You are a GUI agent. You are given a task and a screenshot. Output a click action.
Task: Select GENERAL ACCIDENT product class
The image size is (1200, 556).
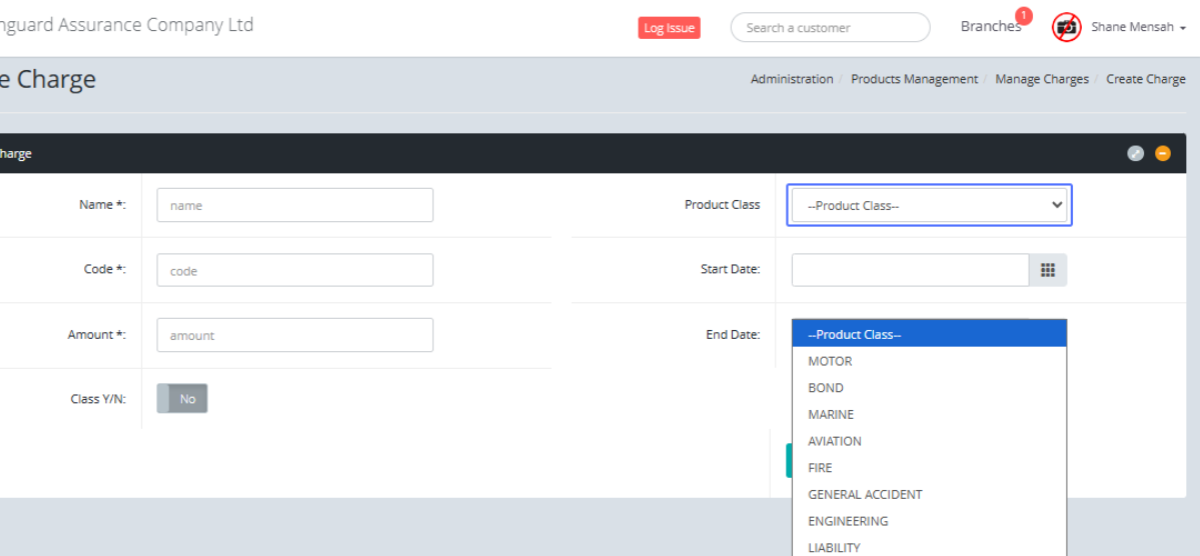865,494
